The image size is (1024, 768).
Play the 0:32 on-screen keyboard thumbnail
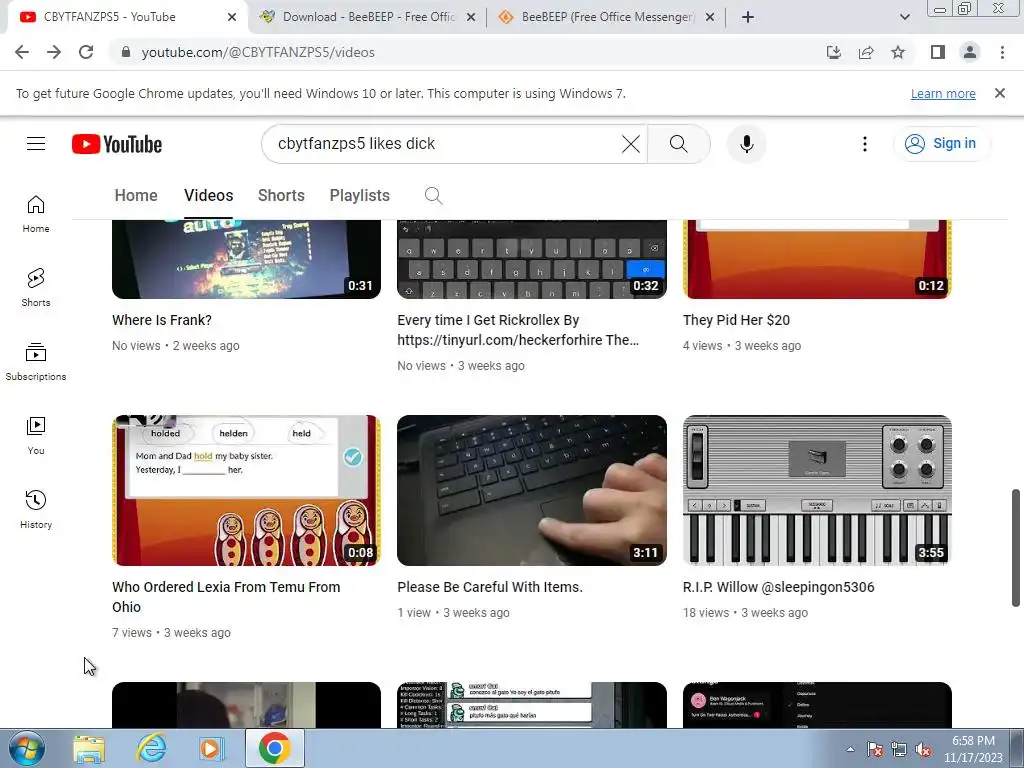[532, 259]
